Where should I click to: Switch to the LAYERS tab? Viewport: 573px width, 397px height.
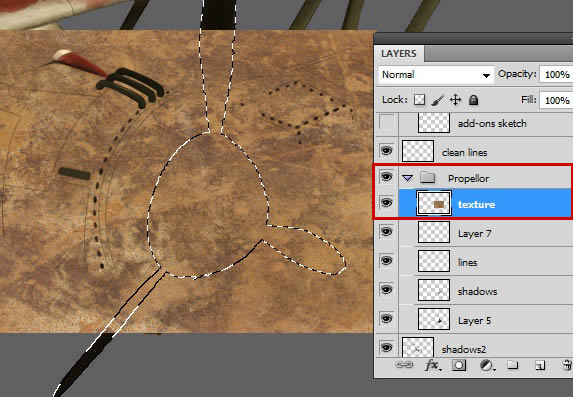pos(399,53)
